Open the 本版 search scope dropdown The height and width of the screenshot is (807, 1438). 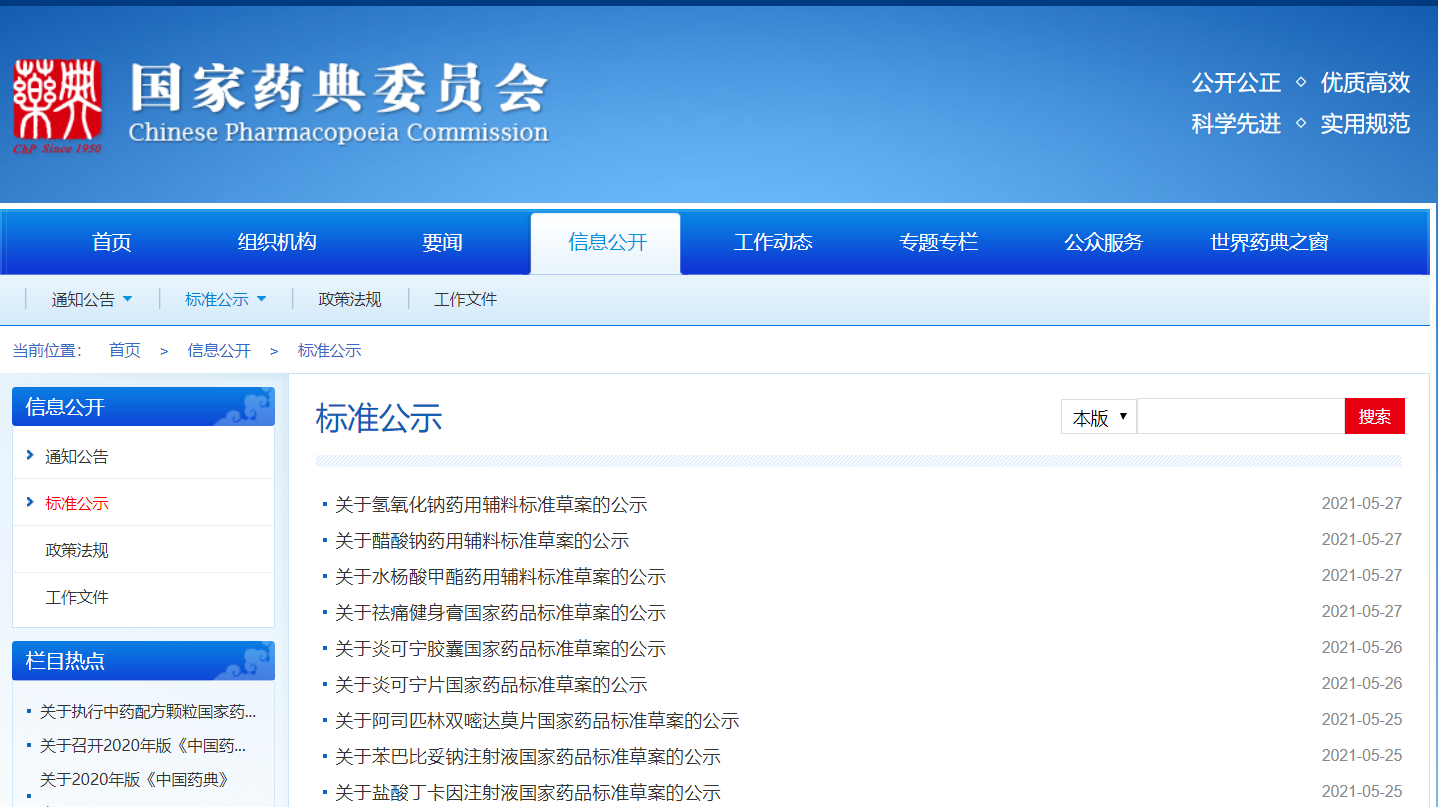tap(1098, 417)
